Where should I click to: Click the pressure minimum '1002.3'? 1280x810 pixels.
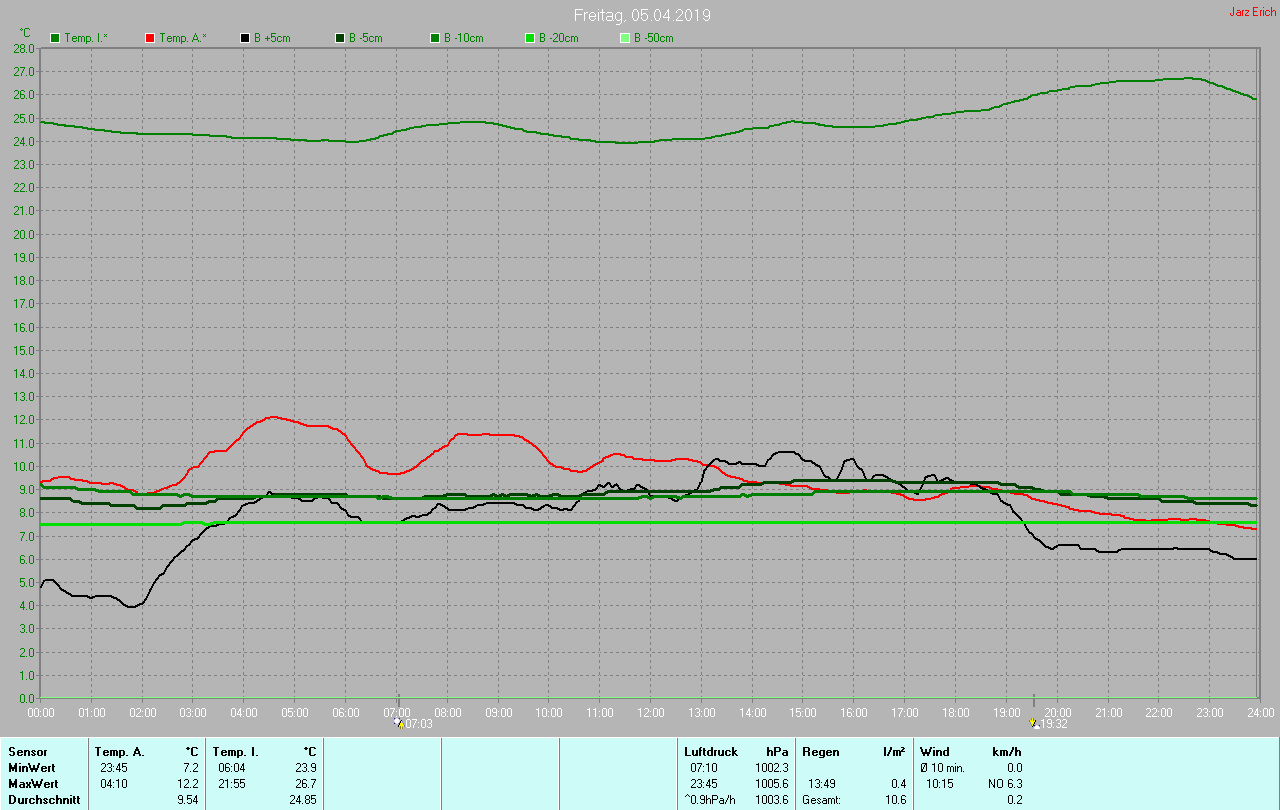tap(772, 767)
